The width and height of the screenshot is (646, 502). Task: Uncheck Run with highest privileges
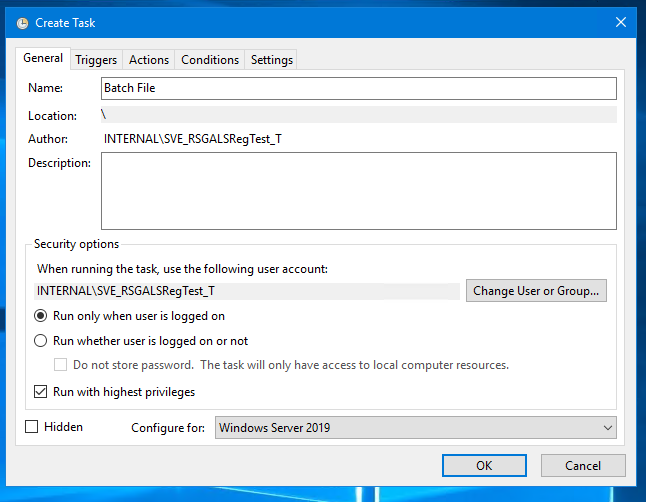(40, 392)
